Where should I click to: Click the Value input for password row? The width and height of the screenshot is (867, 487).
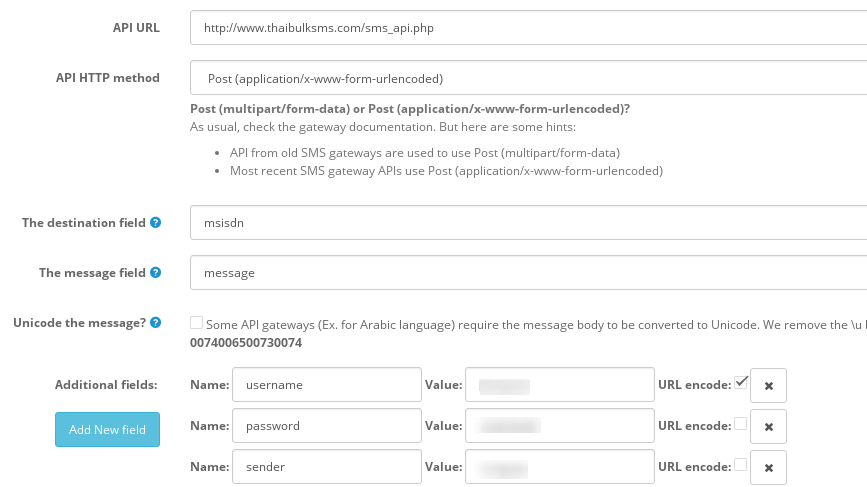(559, 426)
